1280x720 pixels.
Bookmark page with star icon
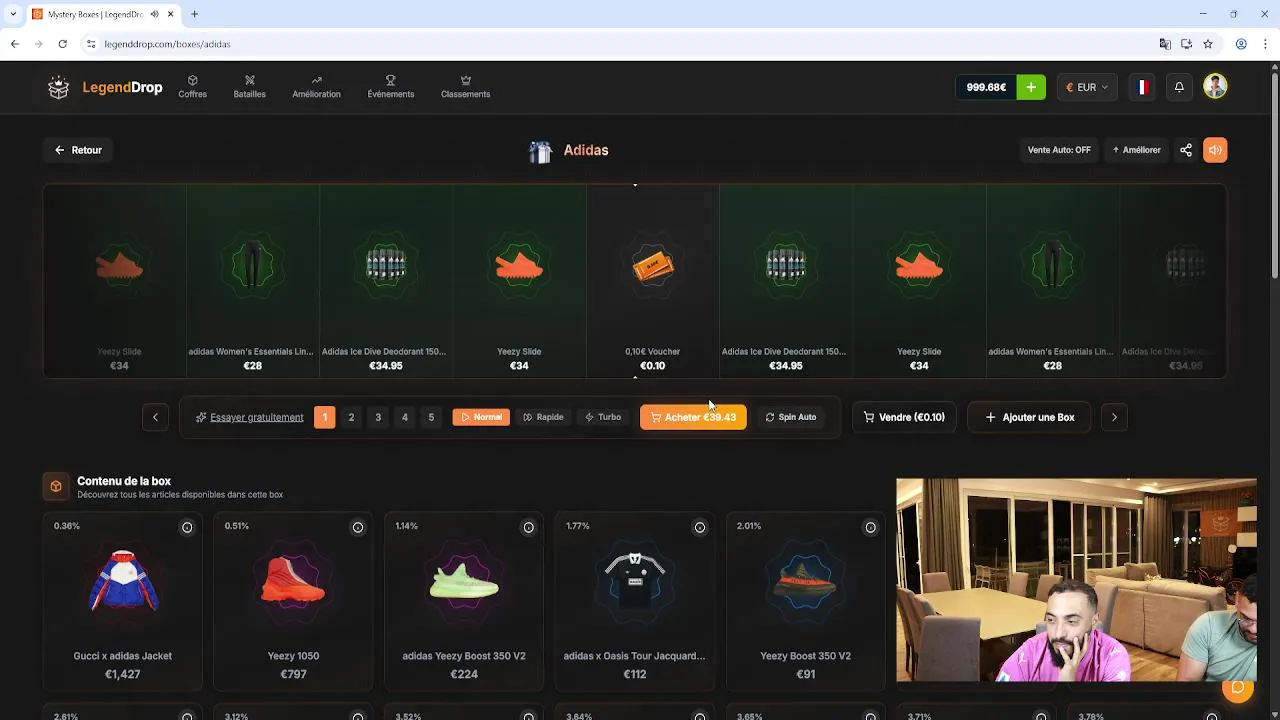point(1208,44)
